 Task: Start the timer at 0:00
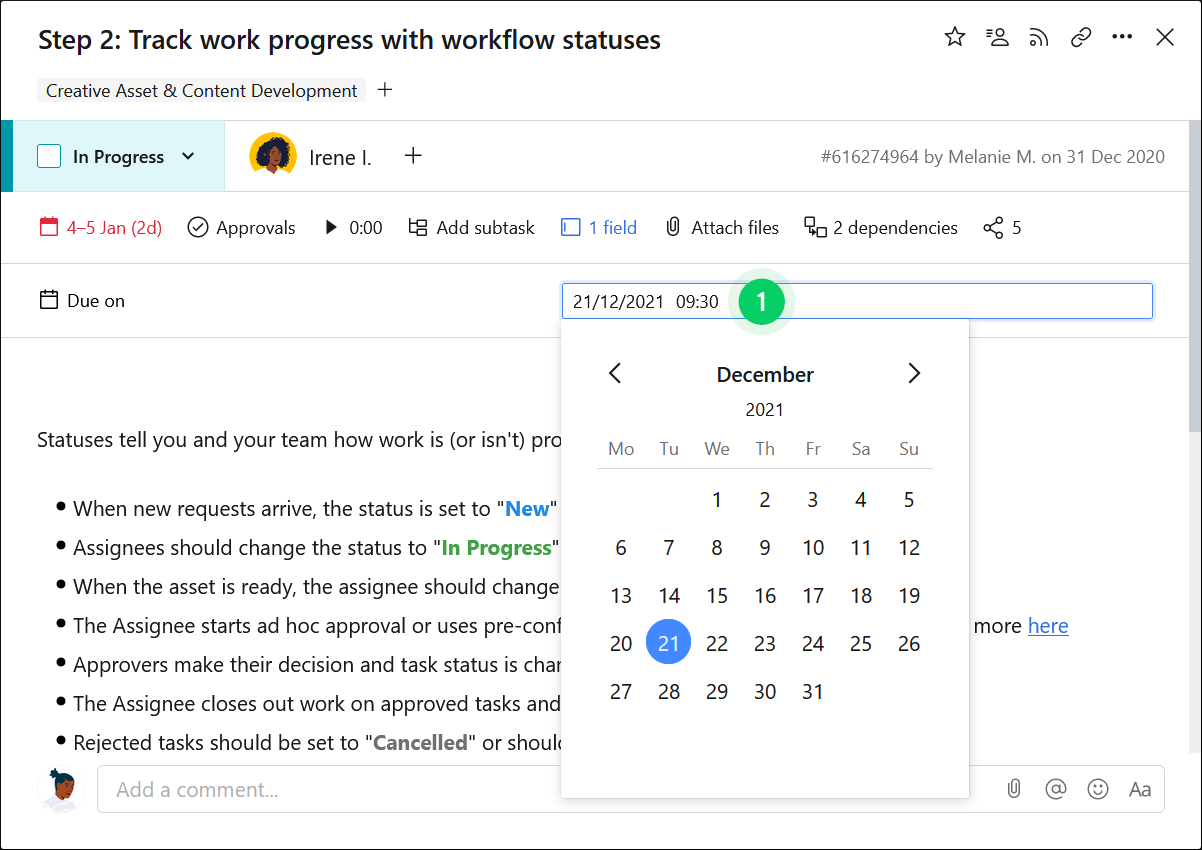pyautogui.click(x=331, y=227)
